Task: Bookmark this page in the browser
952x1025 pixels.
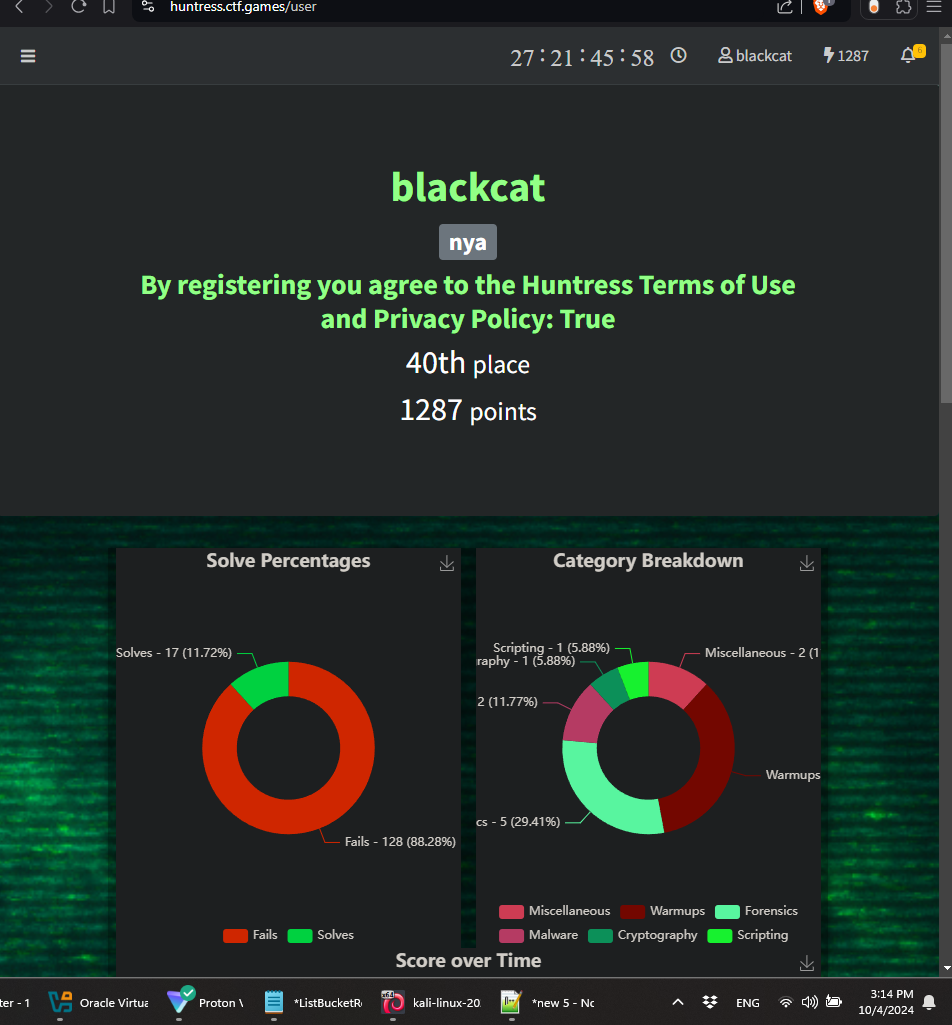Action: pos(109,7)
